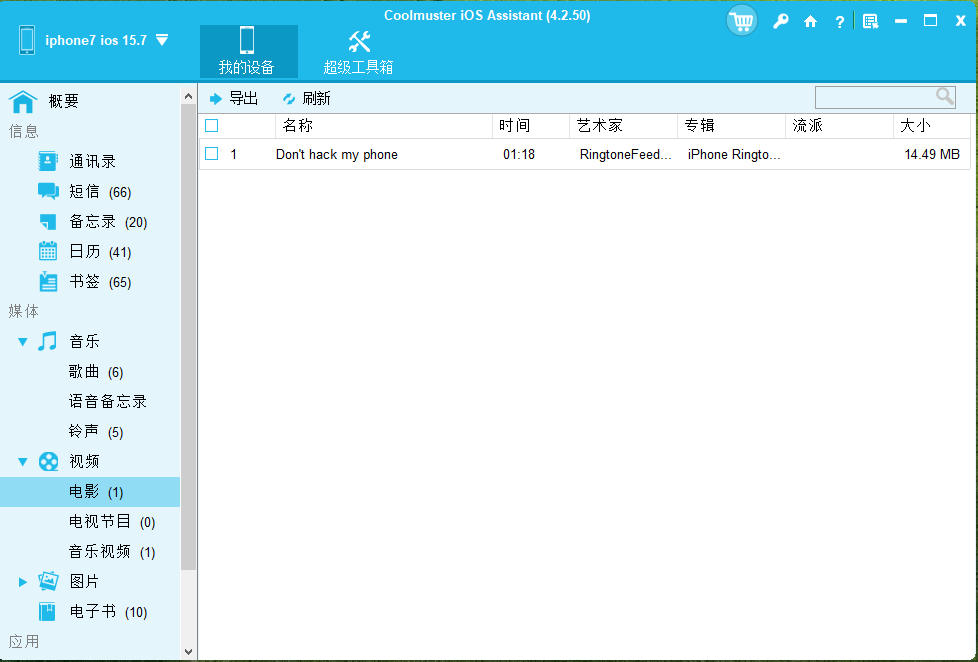
Task: Select 音乐视频 (1) in the sidebar
Action: coord(112,552)
